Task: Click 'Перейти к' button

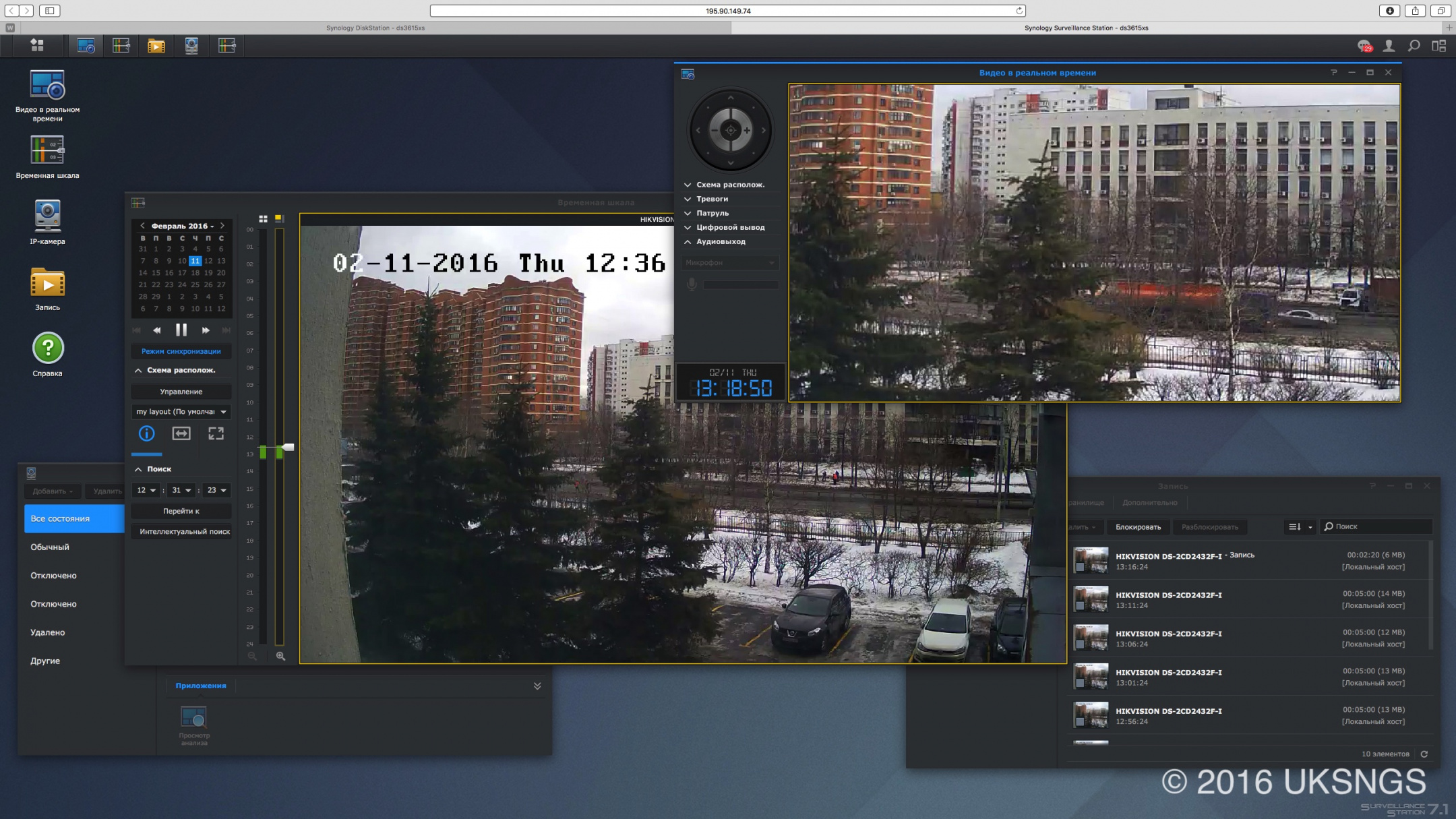Action: pyautogui.click(x=181, y=511)
